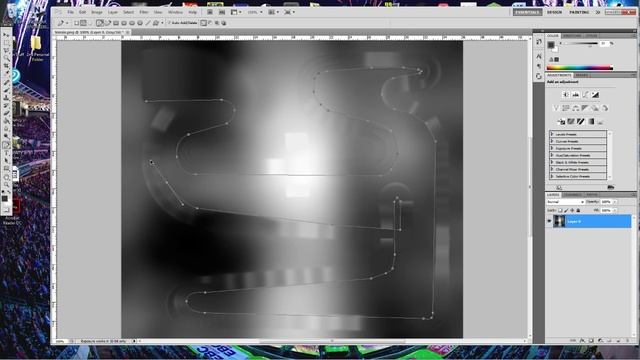Screen dimensions: 640x360
Task: Enable Subtract from path area
Action: [211, 23]
